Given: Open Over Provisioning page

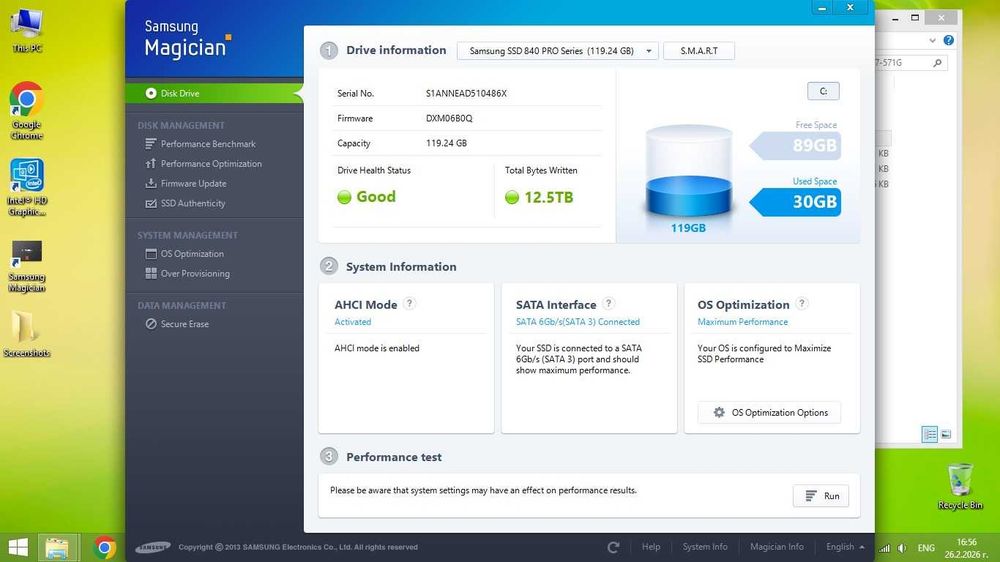Looking at the screenshot, I should (x=195, y=274).
